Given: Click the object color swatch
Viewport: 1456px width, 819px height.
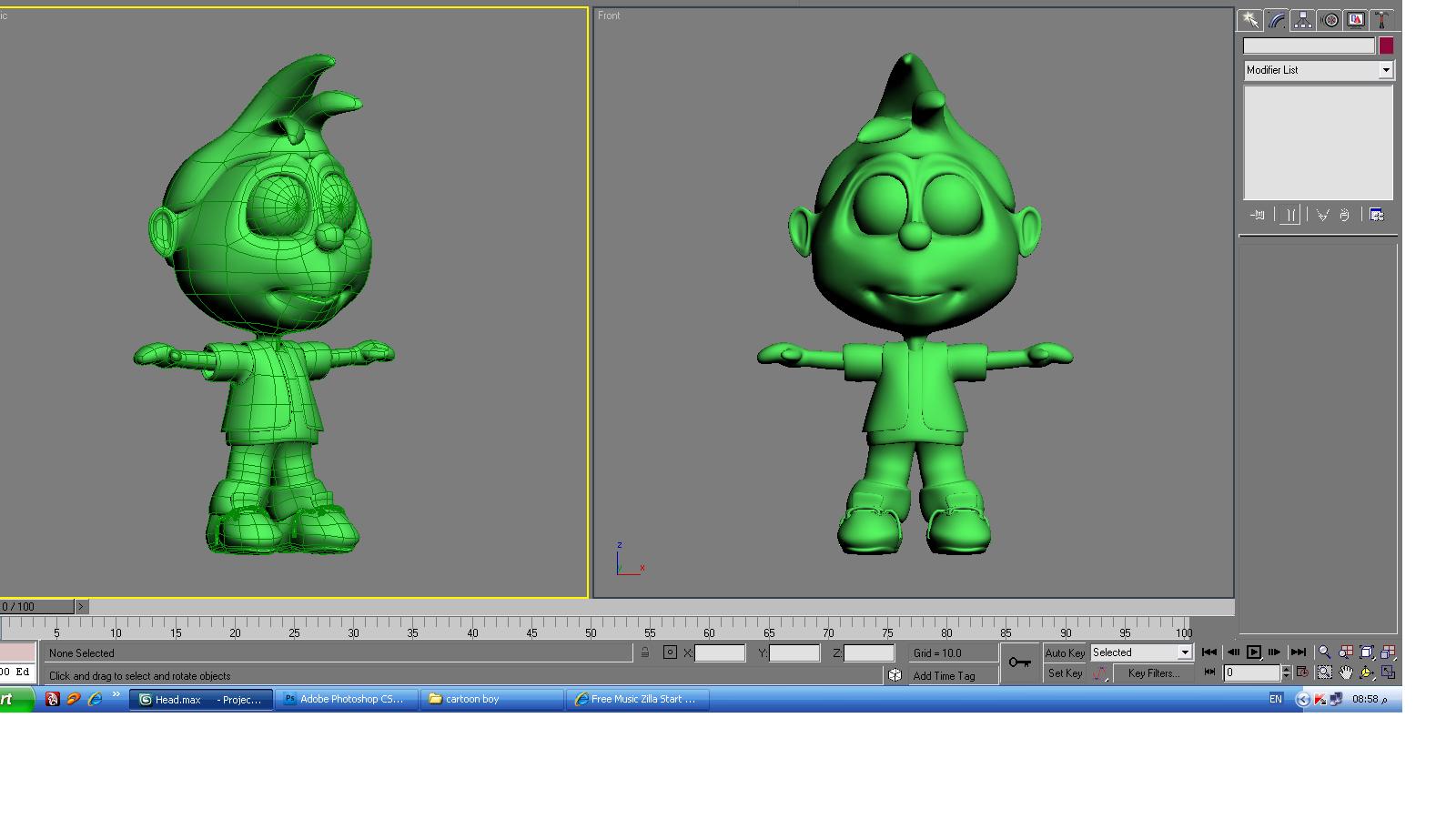Looking at the screenshot, I should [x=1386, y=45].
